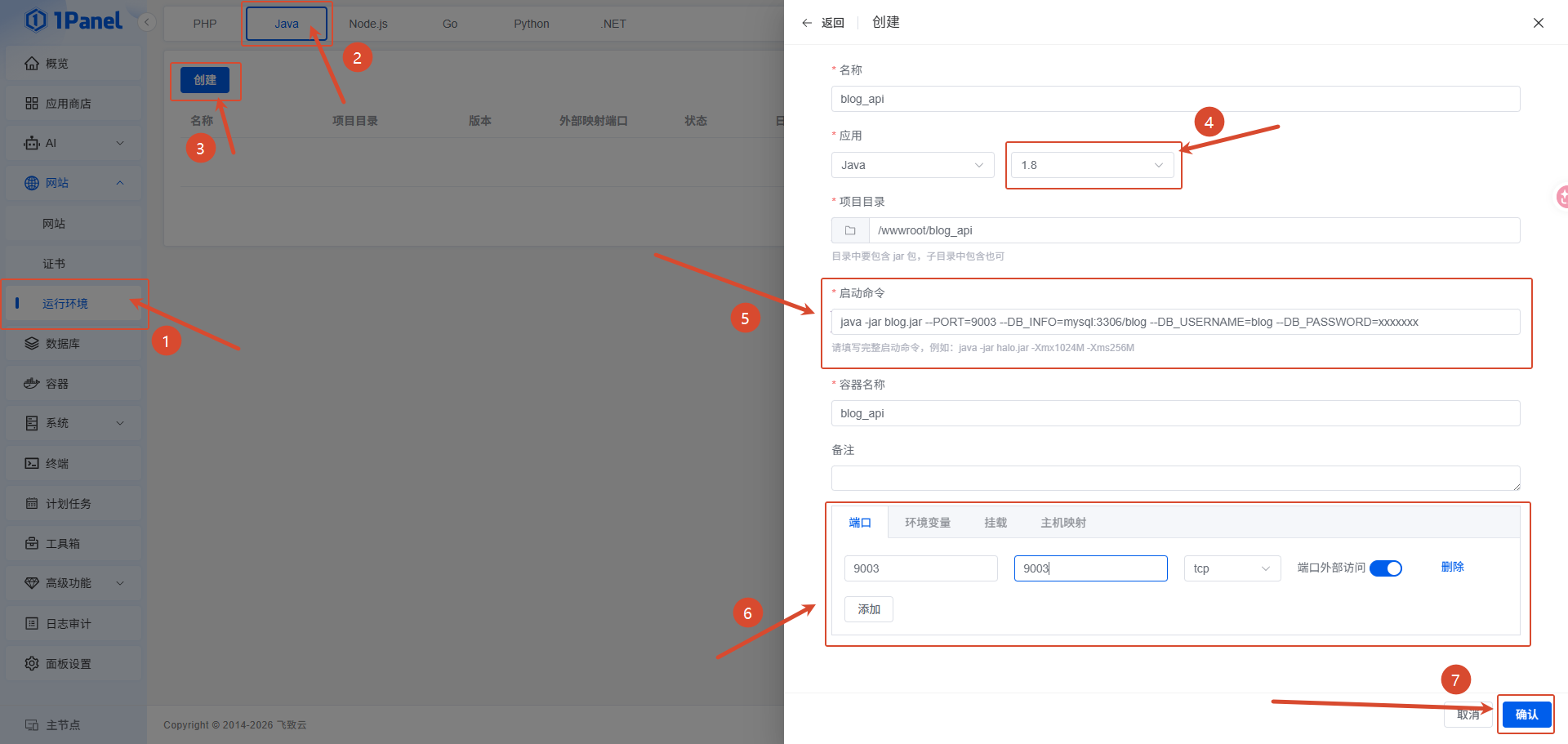Switch to the Java tab
Image resolution: width=1568 pixels, height=744 pixels.
click(287, 24)
